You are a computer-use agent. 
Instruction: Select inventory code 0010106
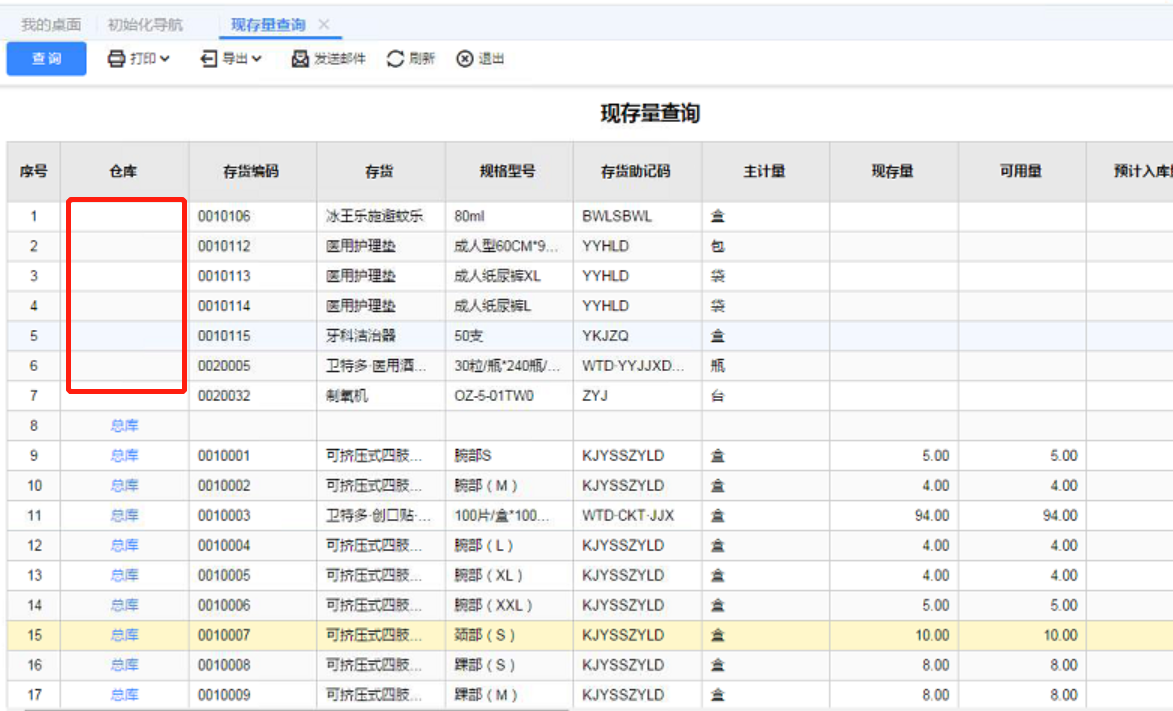tap(224, 216)
